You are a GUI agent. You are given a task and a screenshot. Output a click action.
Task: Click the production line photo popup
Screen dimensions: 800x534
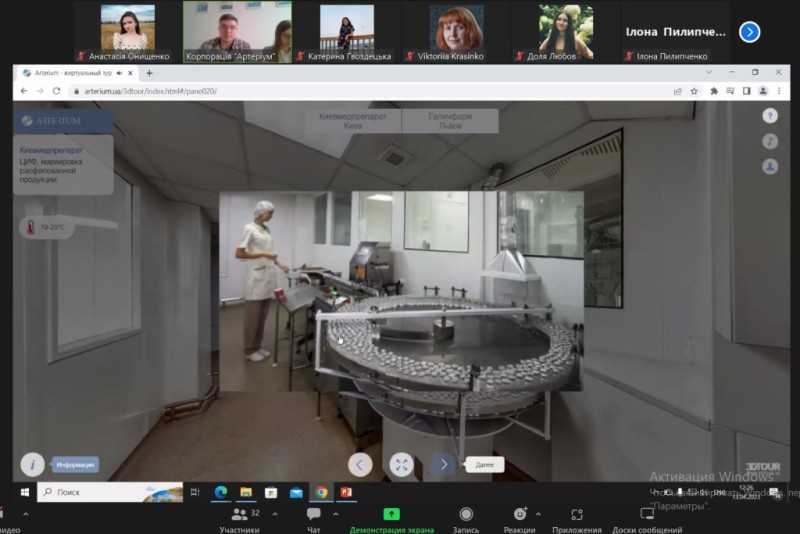[402, 291]
